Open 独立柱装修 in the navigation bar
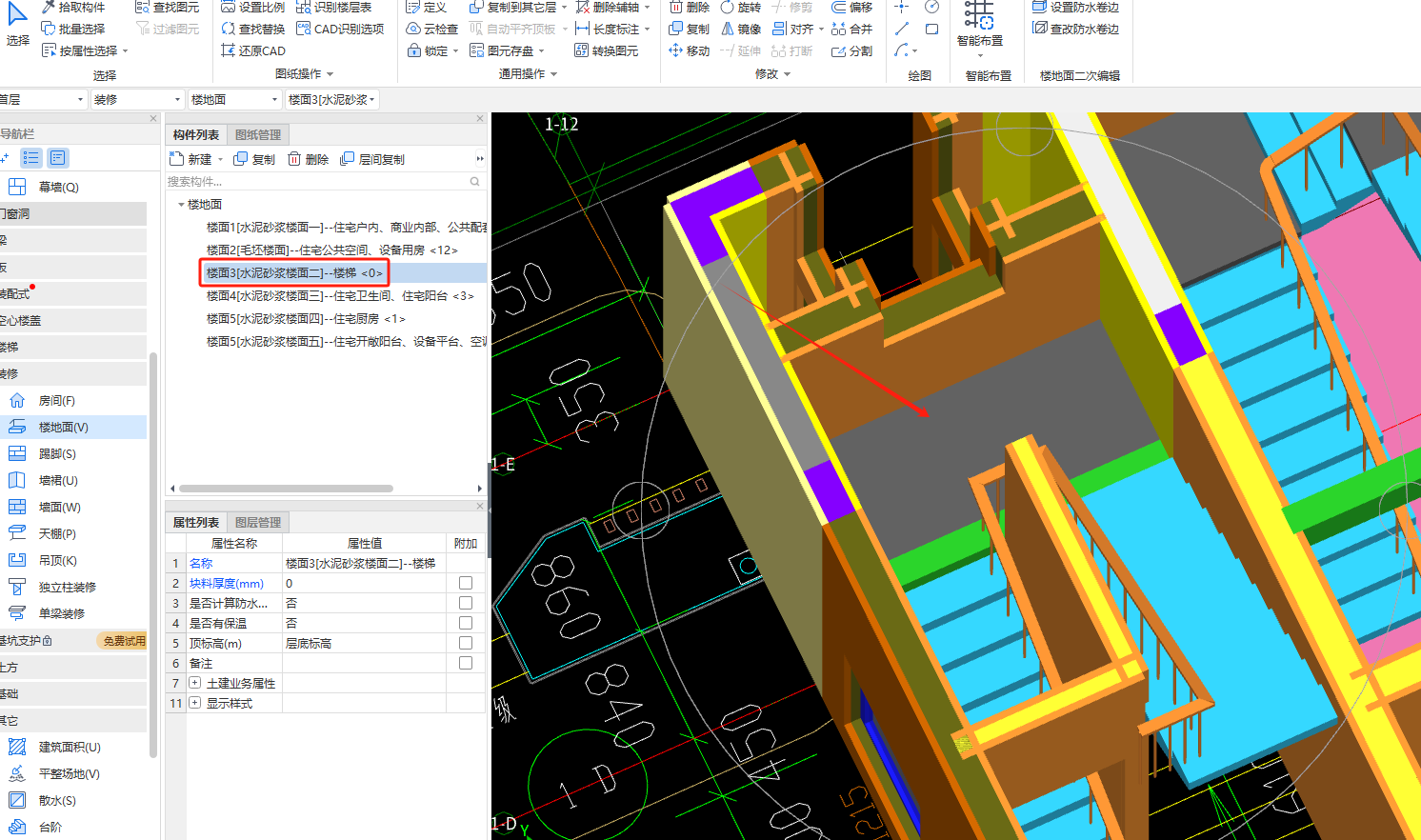Image resolution: width=1421 pixels, height=840 pixels. (67, 588)
